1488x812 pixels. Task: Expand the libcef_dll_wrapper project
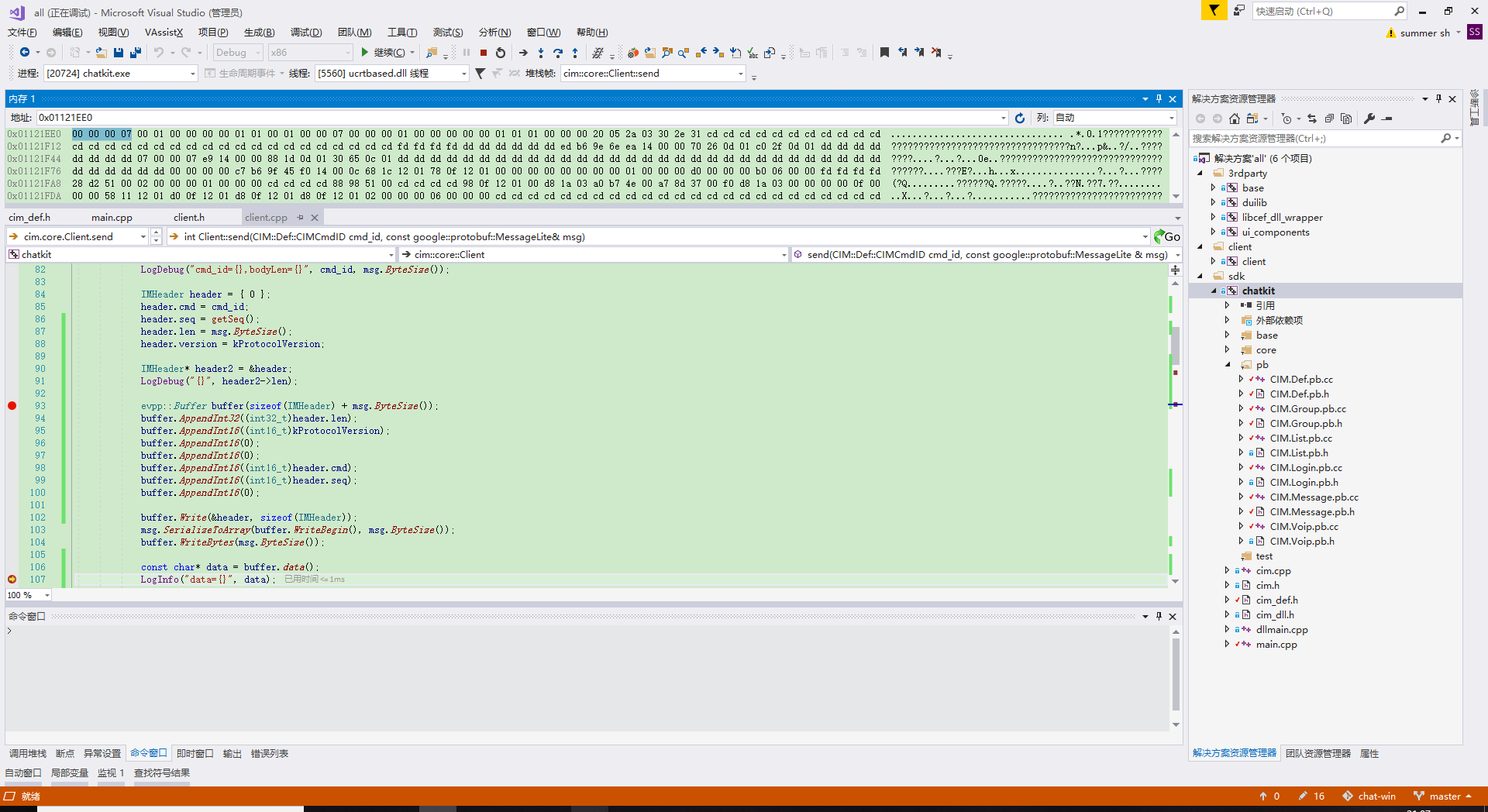pyautogui.click(x=1214, y=218)
